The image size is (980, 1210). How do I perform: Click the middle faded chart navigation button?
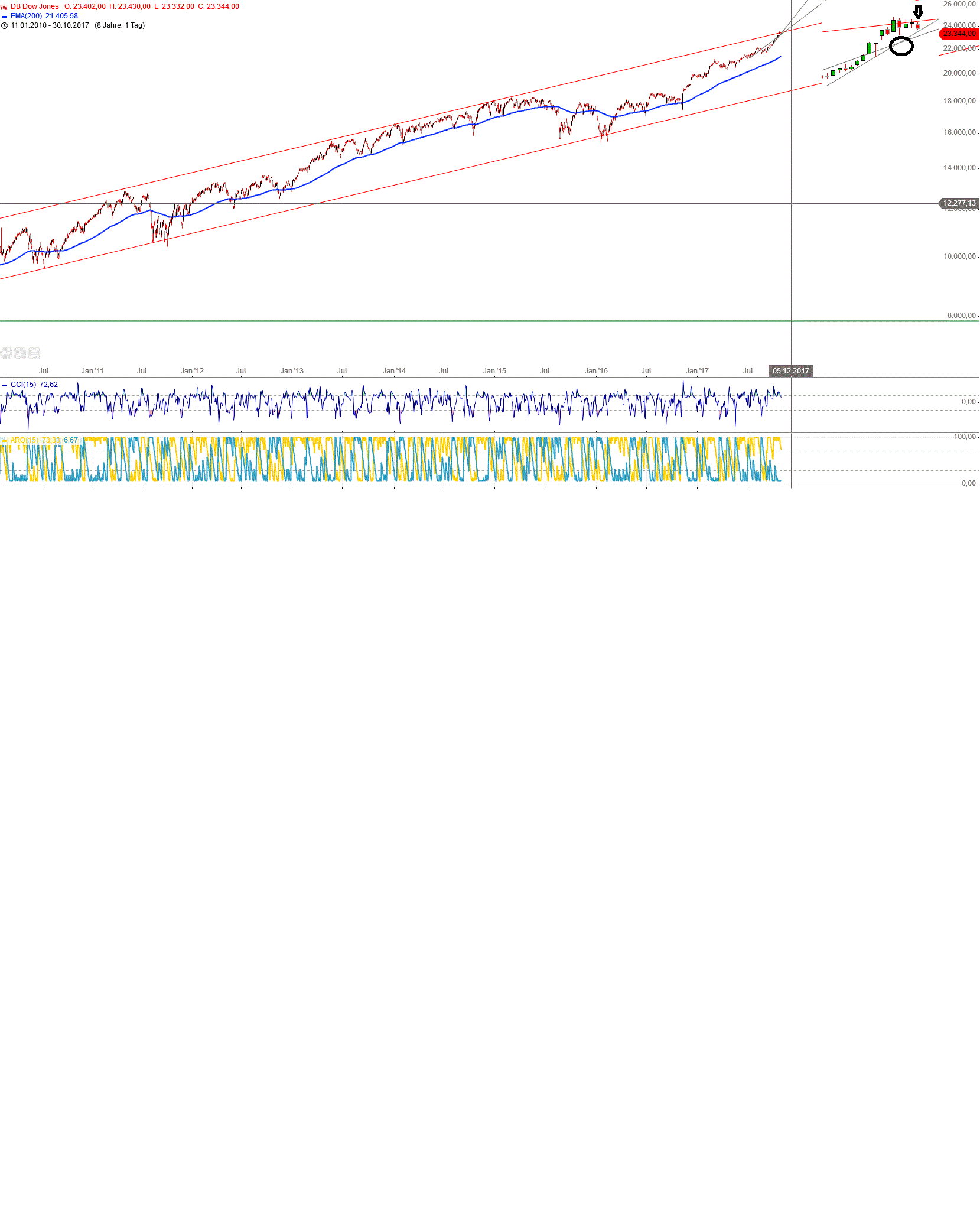pos(20,353)
